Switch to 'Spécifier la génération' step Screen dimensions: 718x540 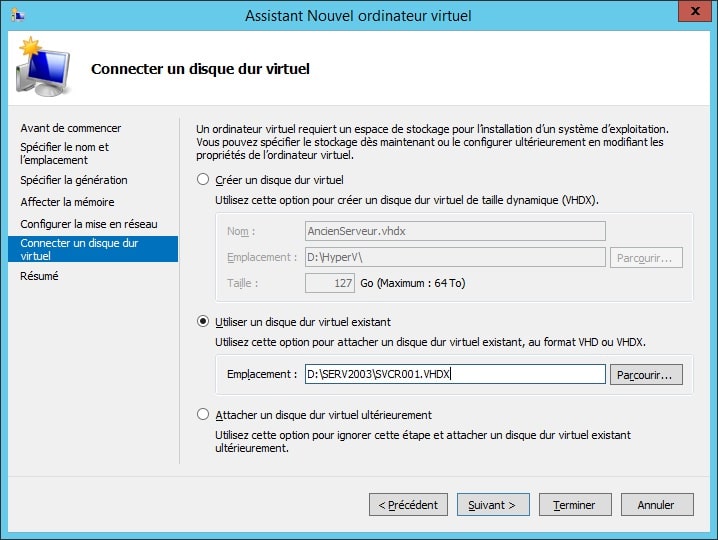click(x=74, y=180)
